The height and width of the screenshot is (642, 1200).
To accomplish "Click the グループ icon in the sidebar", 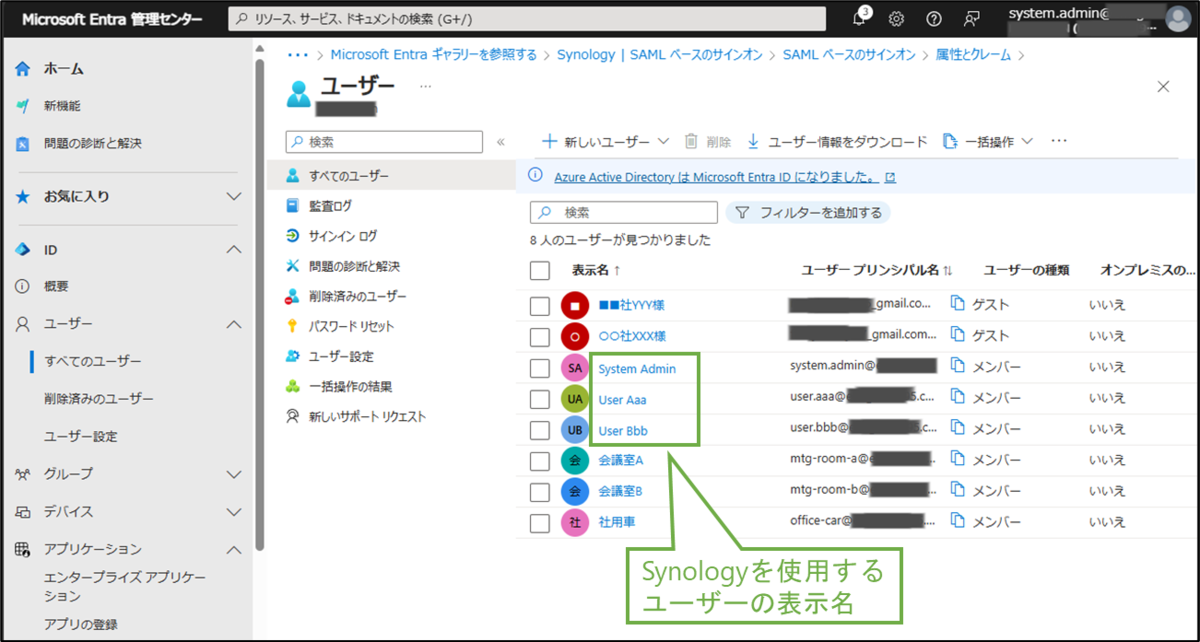I will [x=23, y=474].
